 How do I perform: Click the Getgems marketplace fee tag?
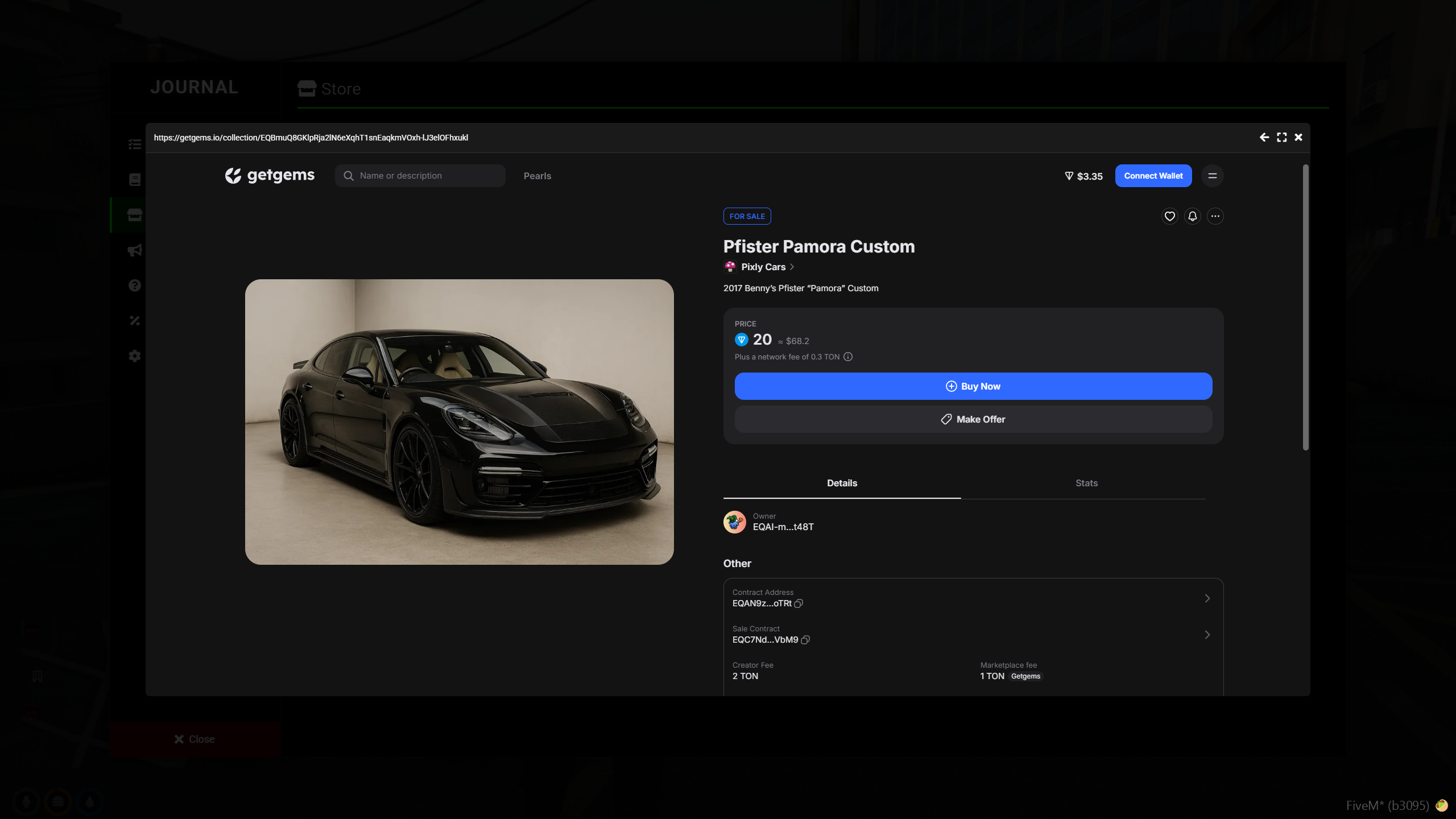pos(1025,676)
